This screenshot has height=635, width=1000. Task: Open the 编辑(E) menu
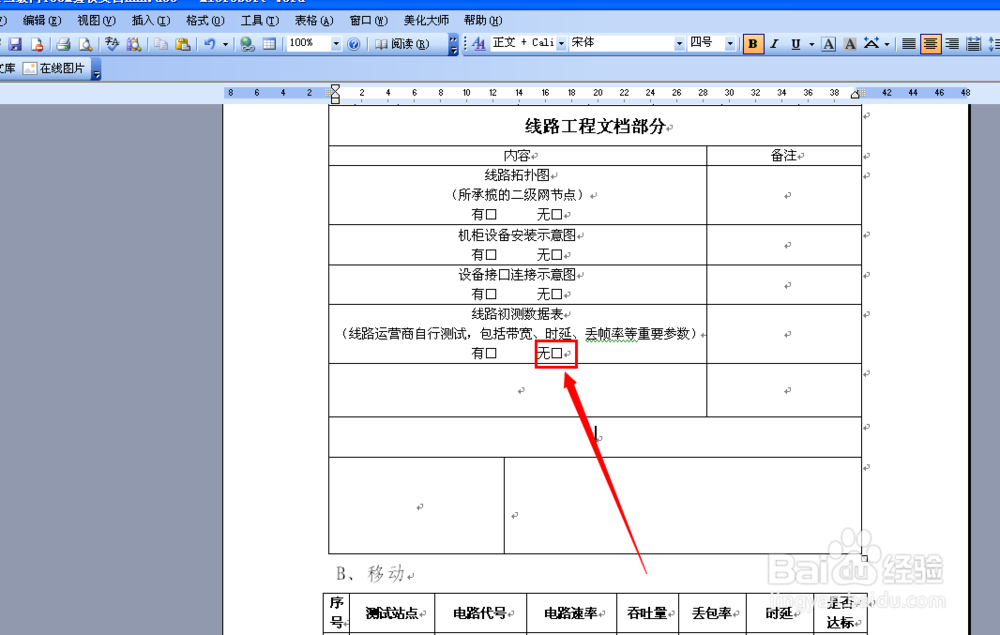pyautogui.click(x=42, y=20)
